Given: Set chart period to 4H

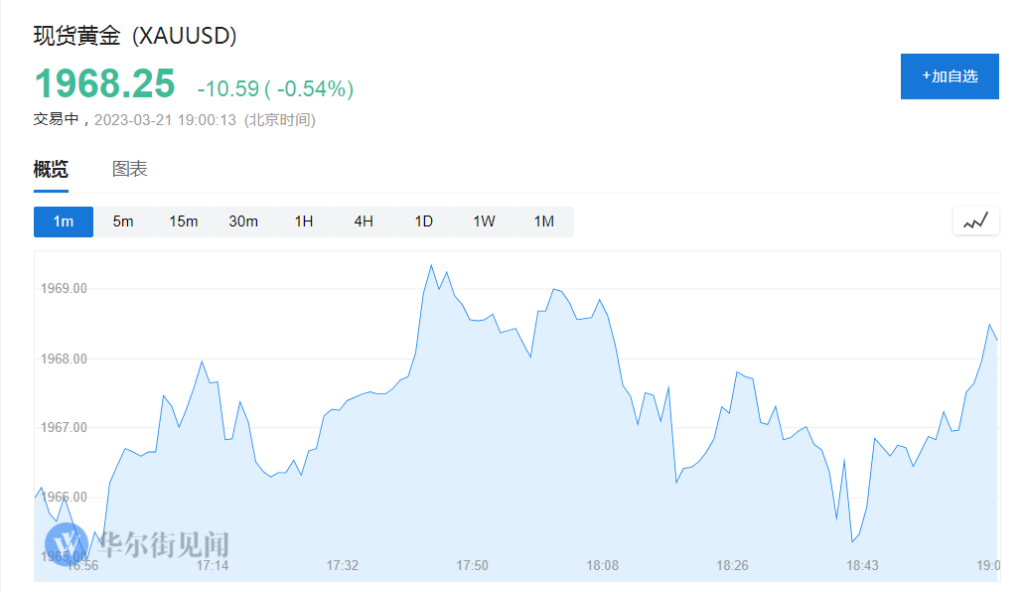Looking at the screenshot, I should [x=363, y=221].
